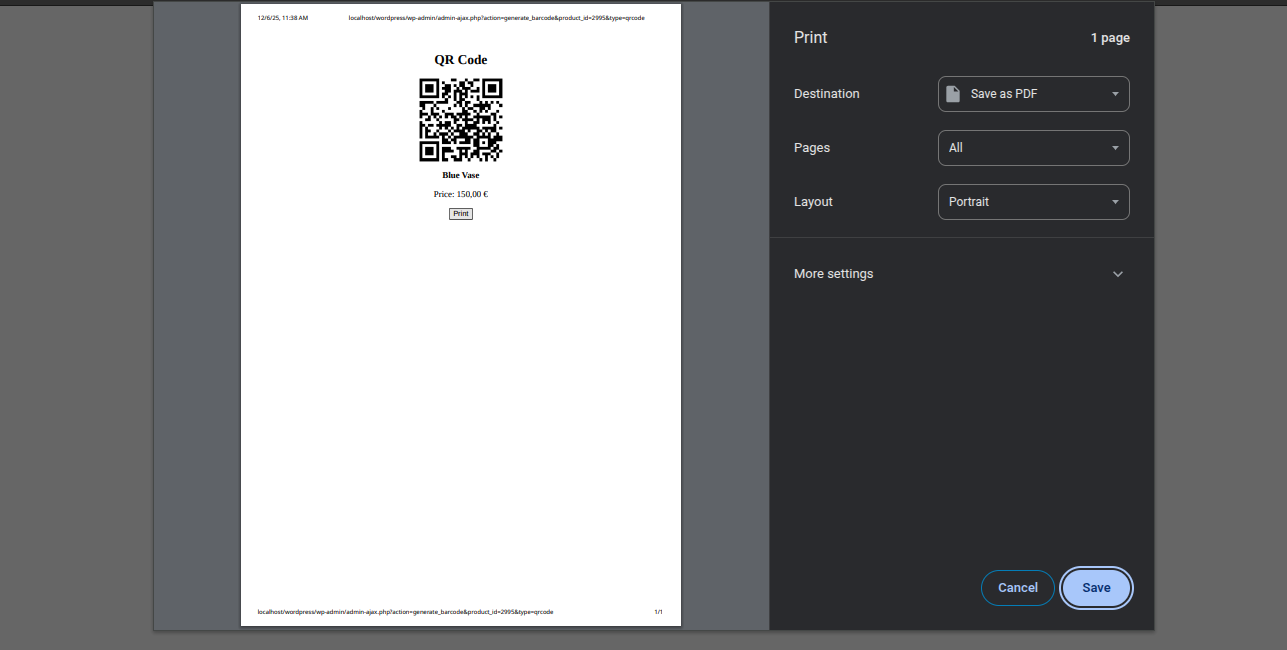Image resolution: width=1287 pixels, height=650 pixels.
Task: Click the QR Code heading in the preview
Action: pyautogui.click(x=460, y=59)
